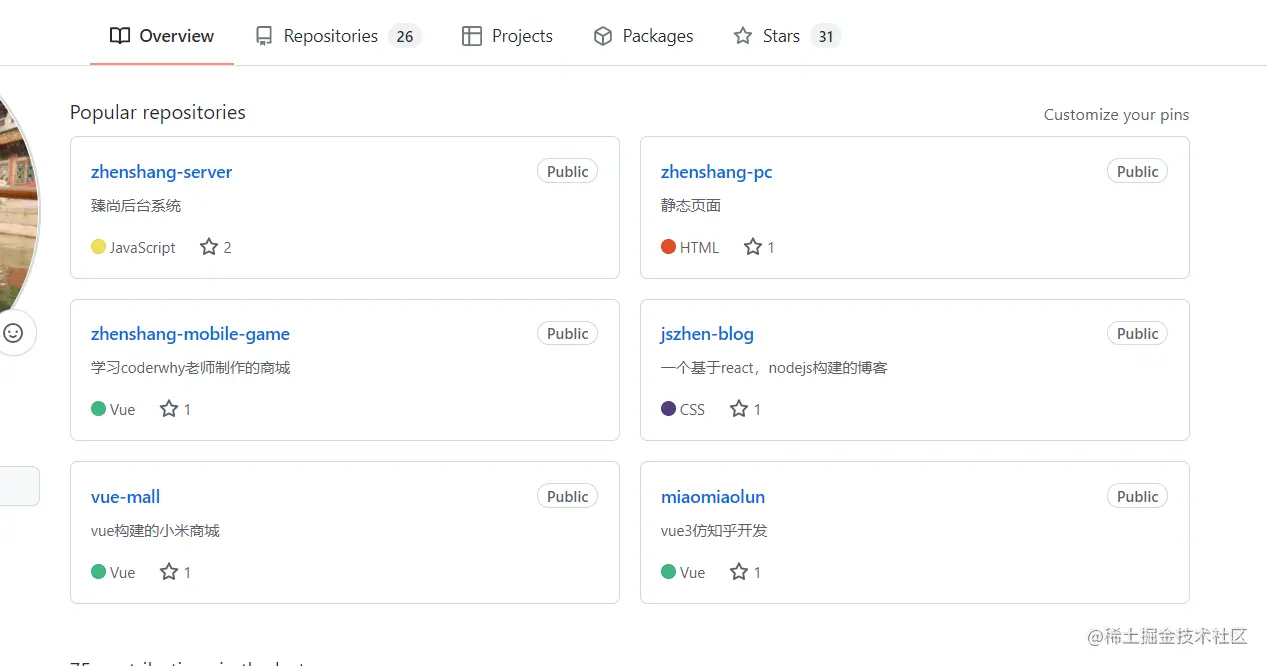The width and height of the screenshot is (1267, 666).
Task: Click description "静态页面"
Action: [691, 206]
